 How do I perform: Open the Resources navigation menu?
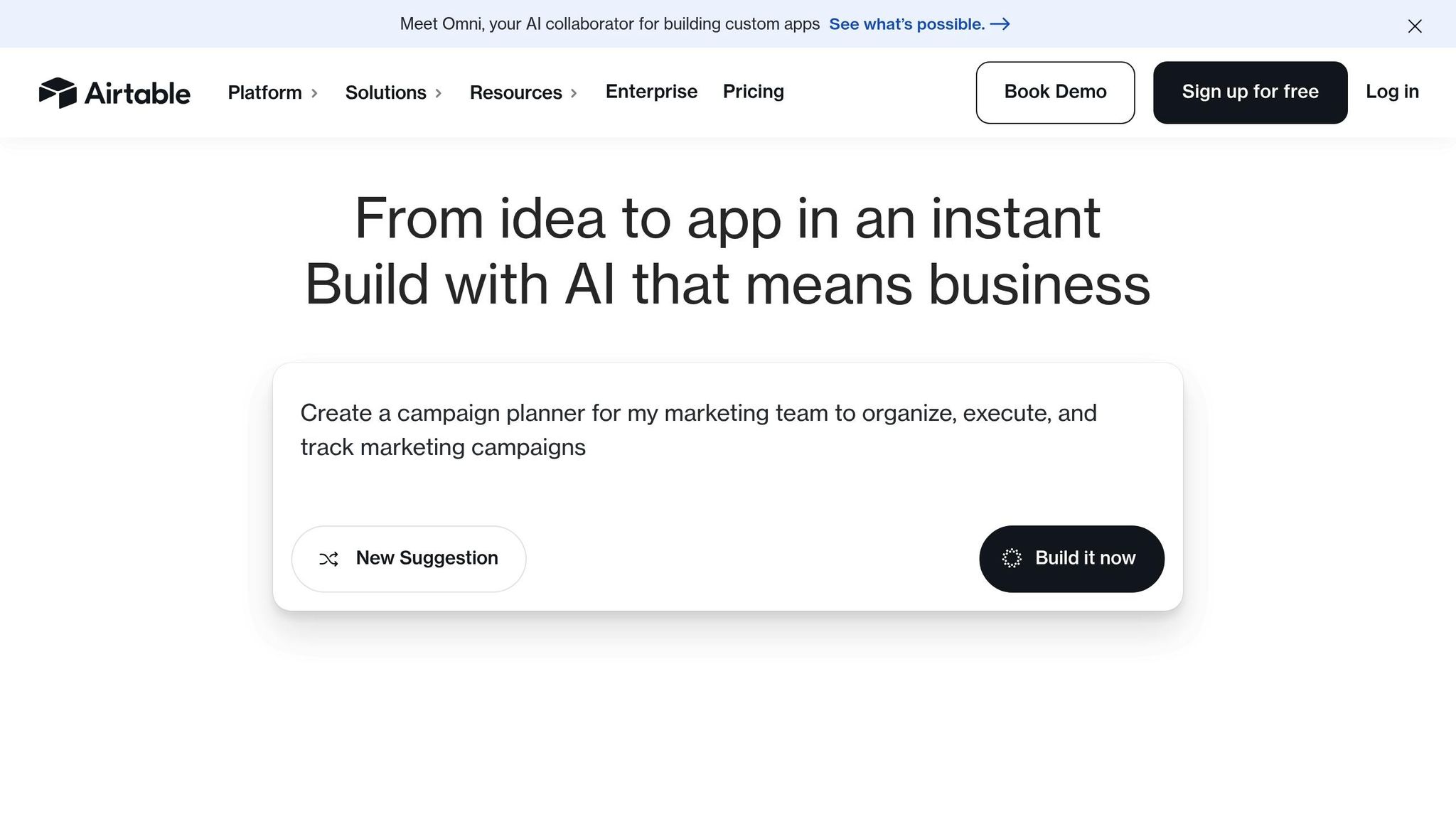515,92
